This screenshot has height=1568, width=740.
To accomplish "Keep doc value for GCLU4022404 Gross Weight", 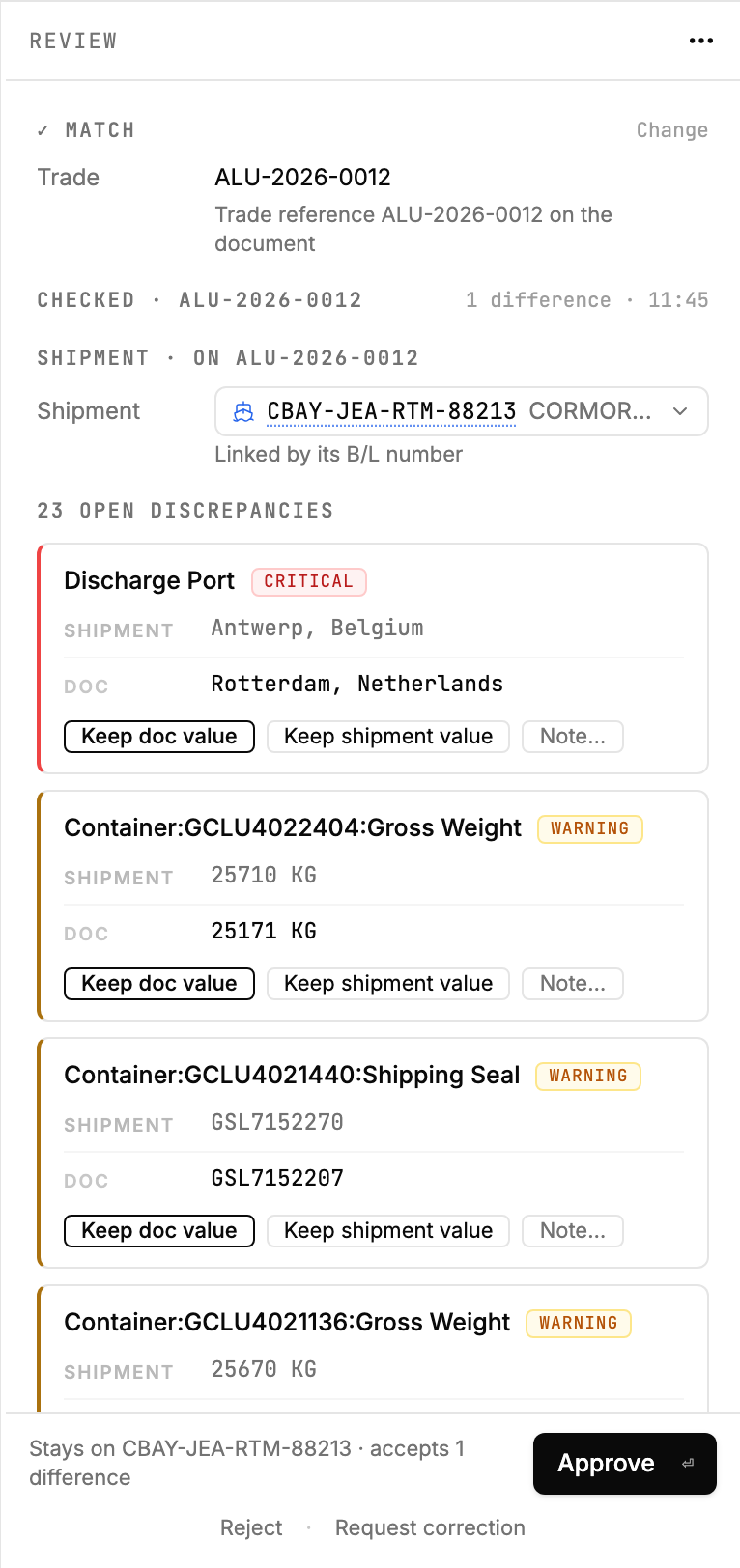I will tap(159, 984).
